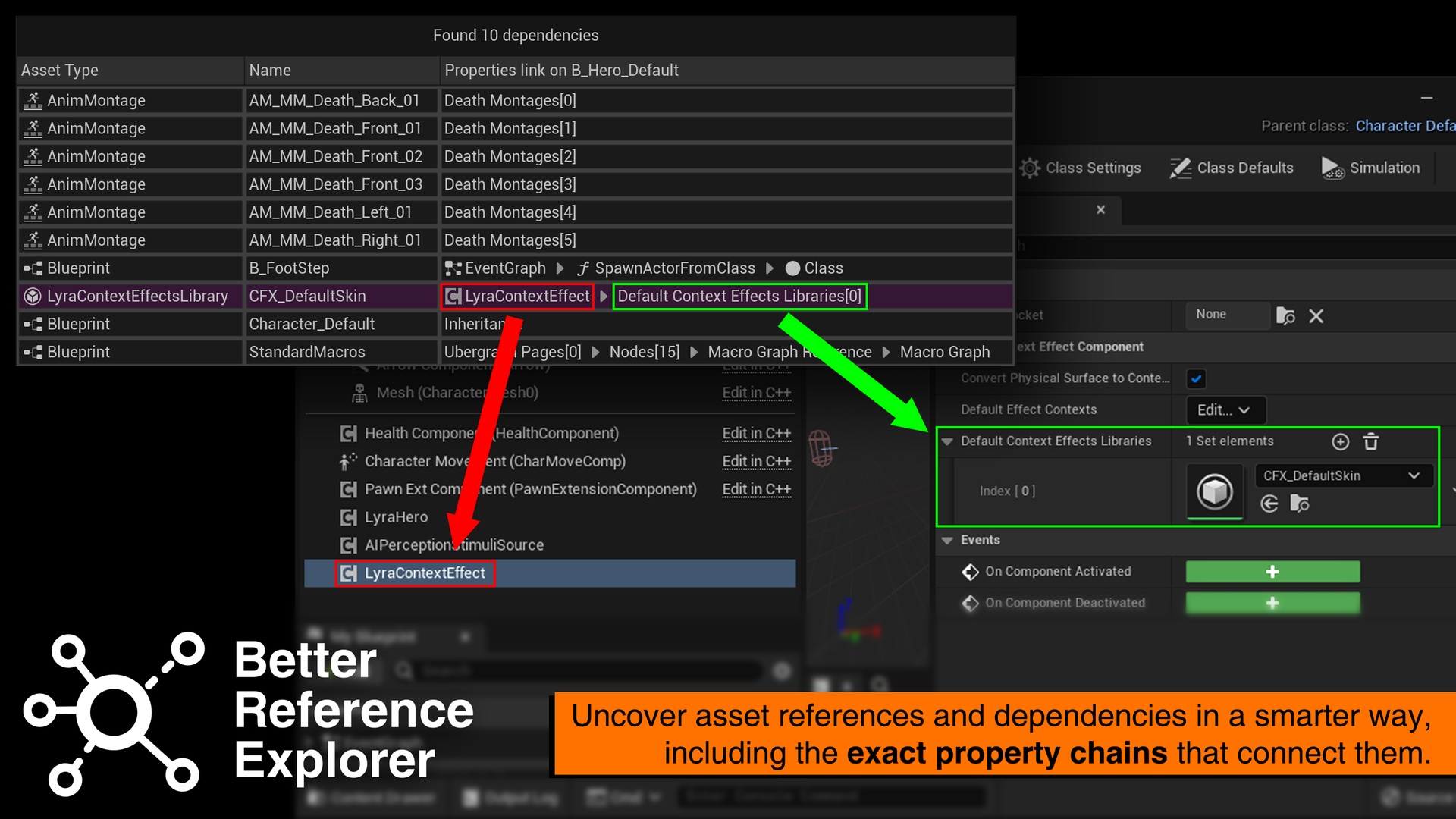Open the Default Effect Contexts Edit dropdown
Viewport: 1456px width, 819px height.
point(1225,410)
